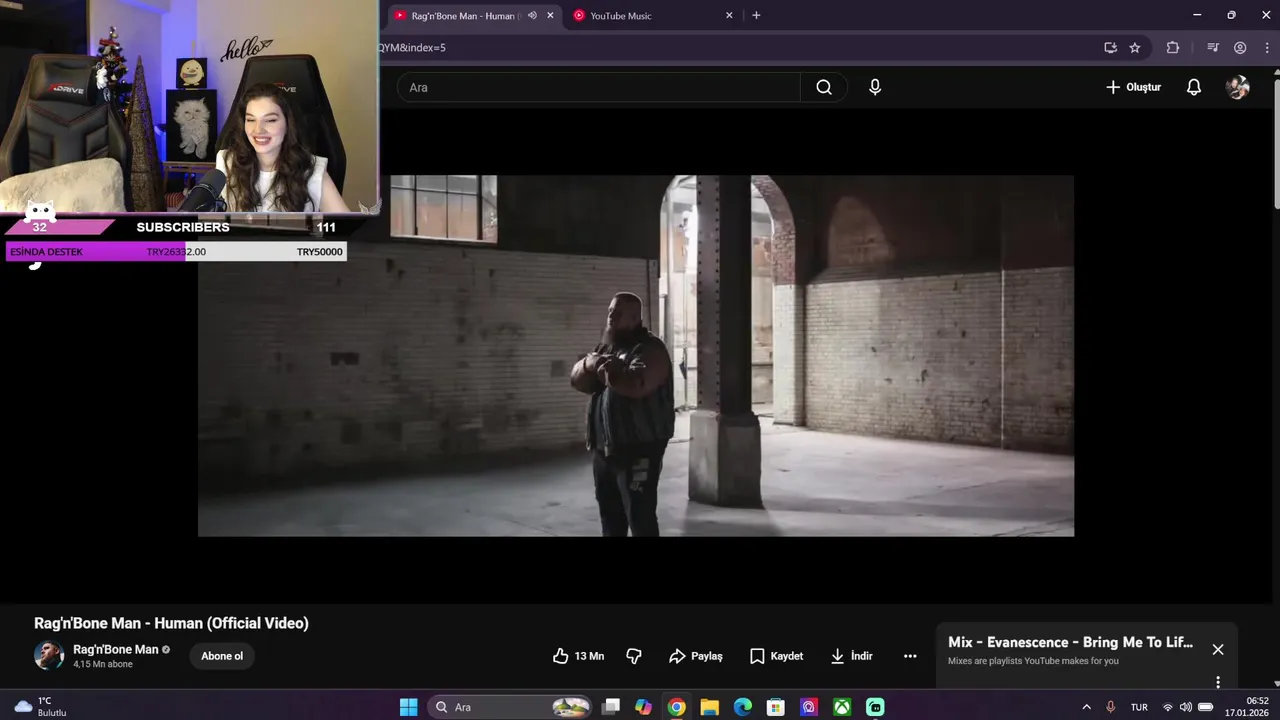Click the ESİNDA DESTEK donation goal bar
1280x720 pixels.
[x=176, y=252]
